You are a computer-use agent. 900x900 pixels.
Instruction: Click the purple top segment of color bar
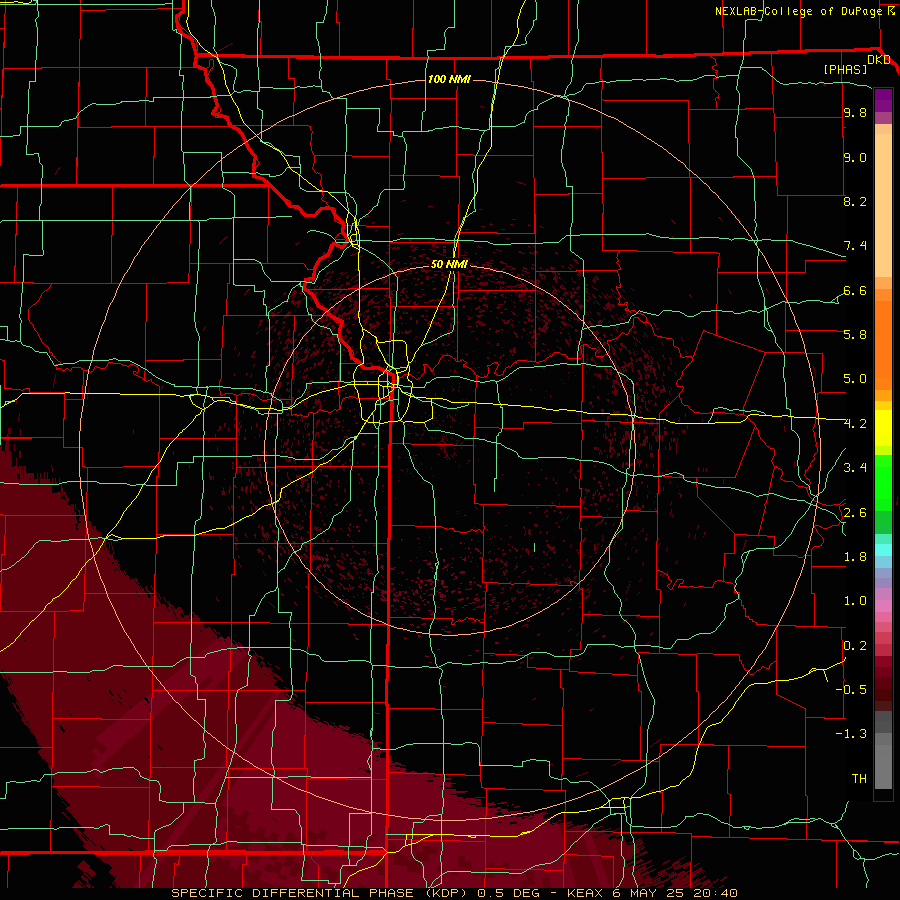[x=883, y=100]
